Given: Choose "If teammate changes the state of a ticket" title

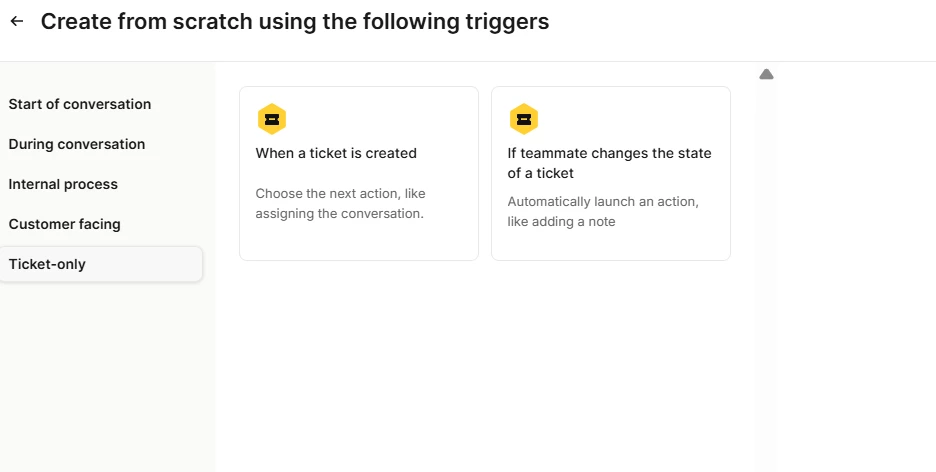Looking at the screenshot, I should [609, 163].
